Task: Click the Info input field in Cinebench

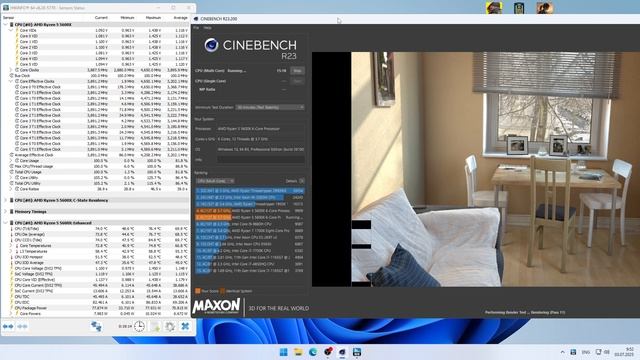Action: (261, 160)
